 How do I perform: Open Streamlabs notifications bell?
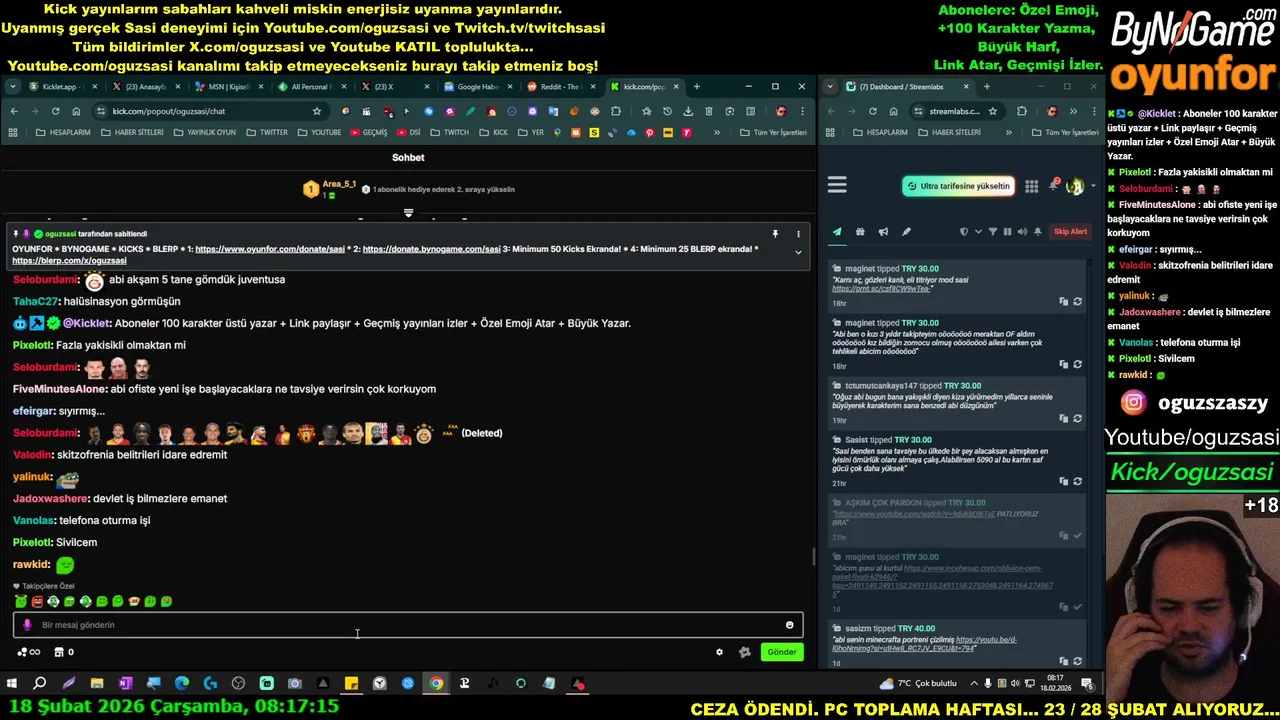point(1053,186)
